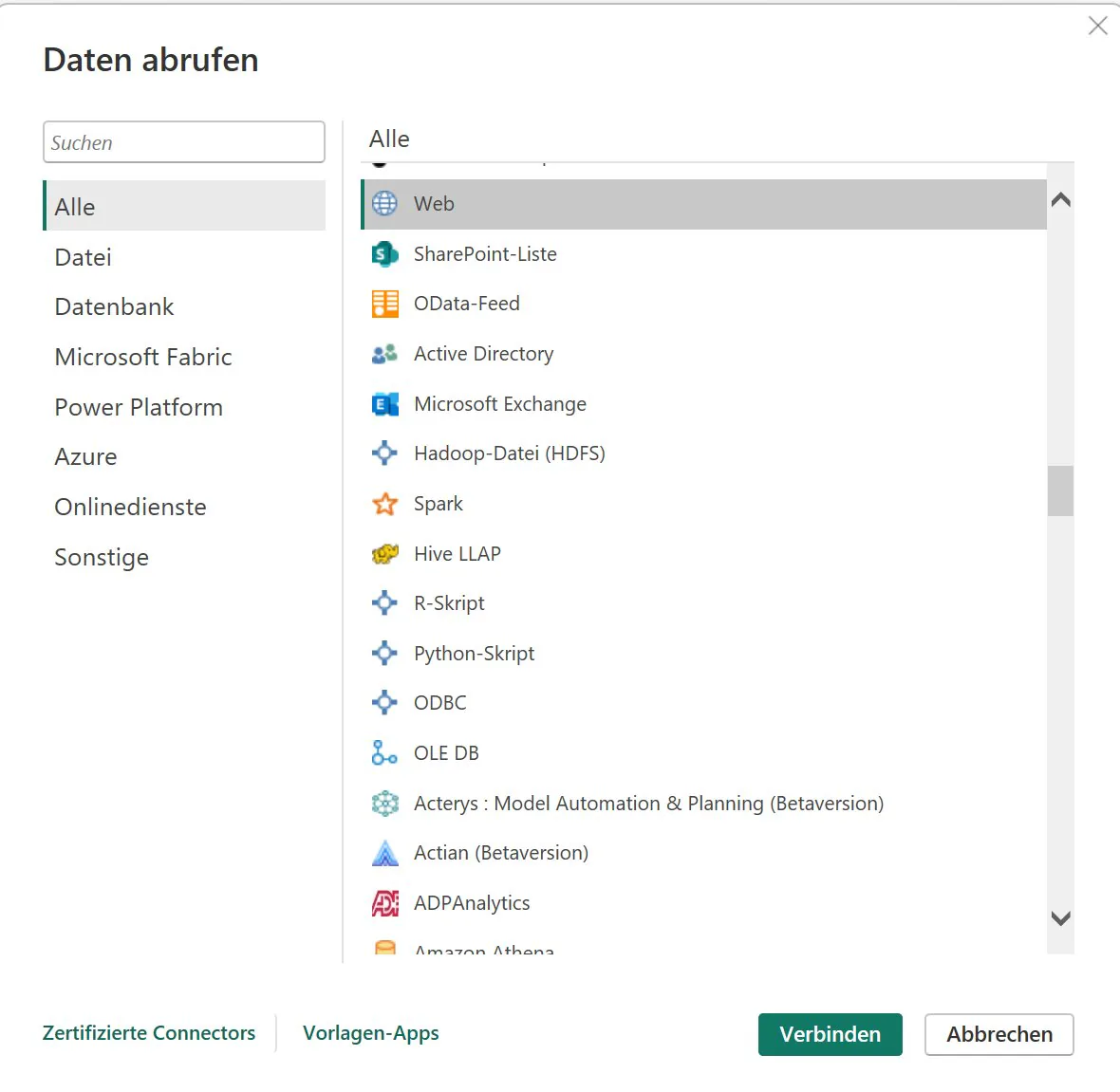Select the Python-Skript text entry
Viewport: 1120px width, 1092px height.
(474, 654)
